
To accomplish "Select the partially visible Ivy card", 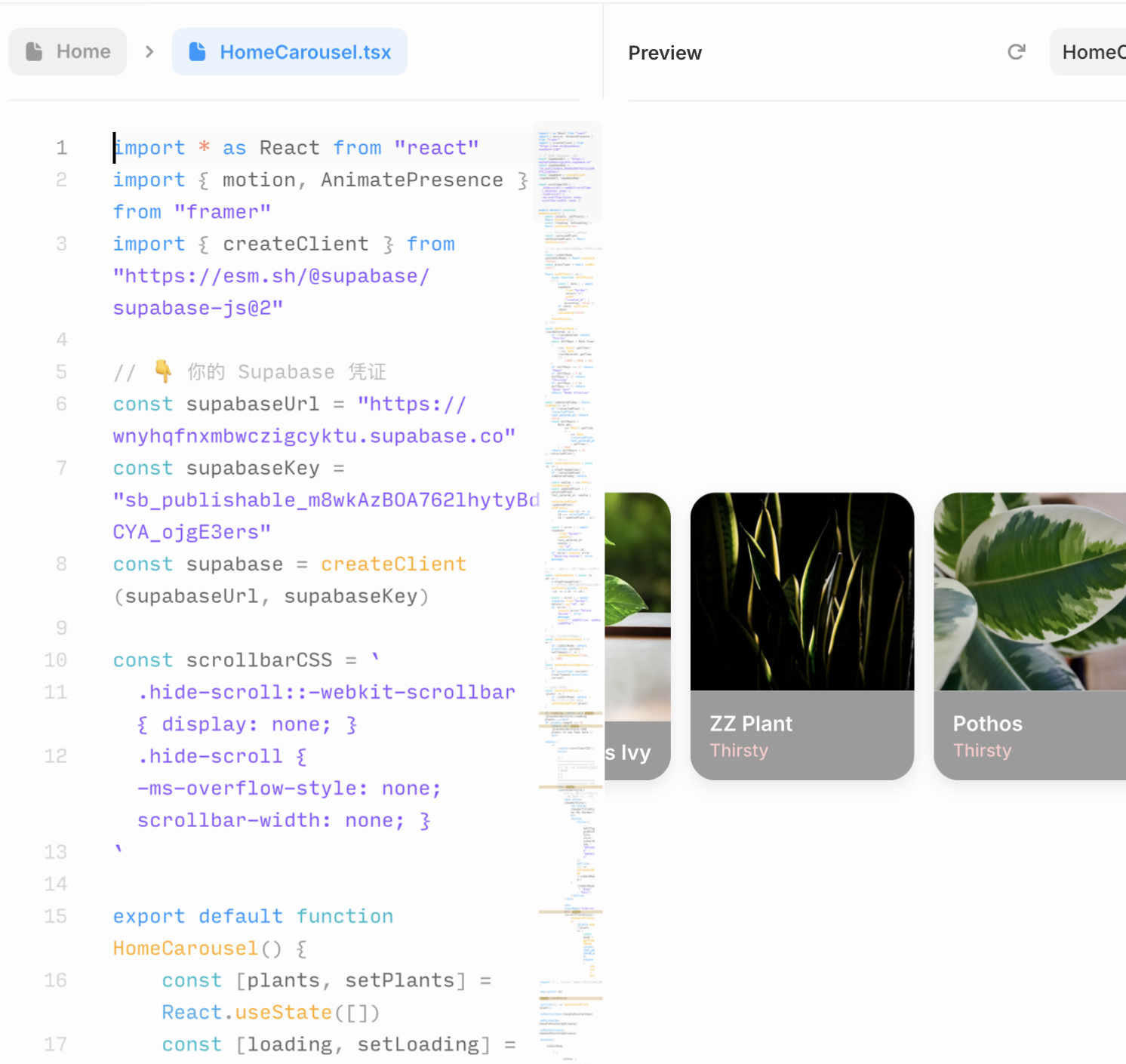I will point(638,636).
